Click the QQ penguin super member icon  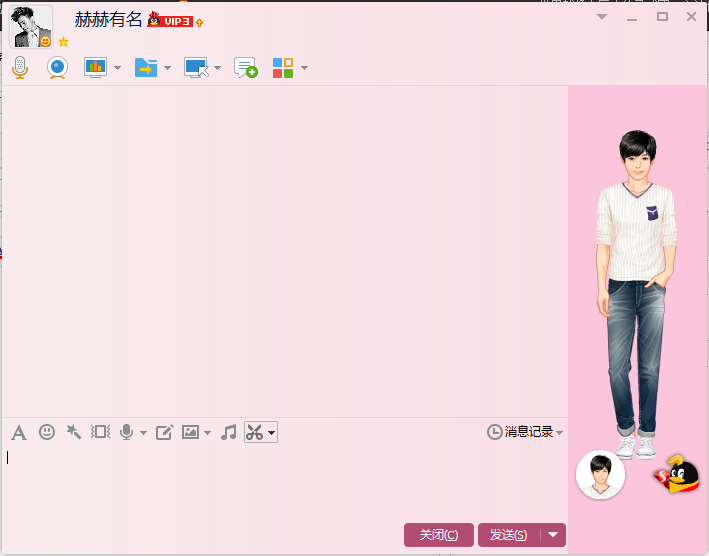coord(677,475)
